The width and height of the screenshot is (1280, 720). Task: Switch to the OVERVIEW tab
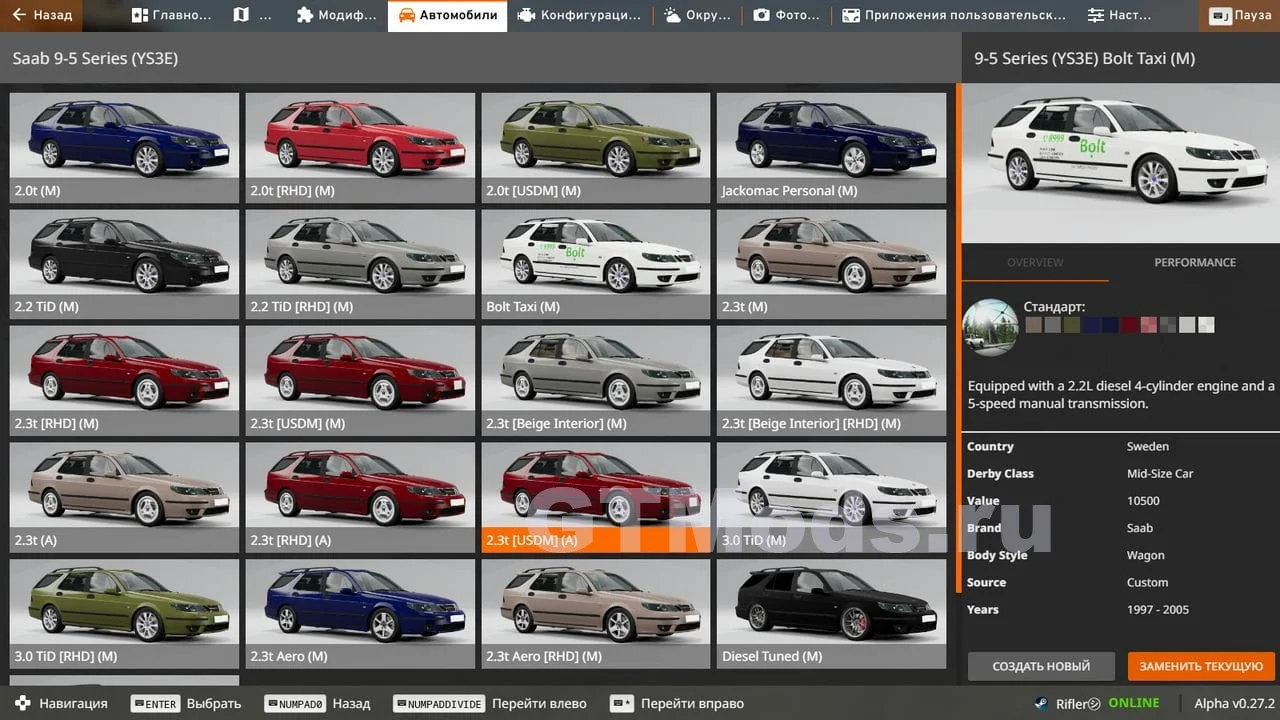click(1035, 262)
